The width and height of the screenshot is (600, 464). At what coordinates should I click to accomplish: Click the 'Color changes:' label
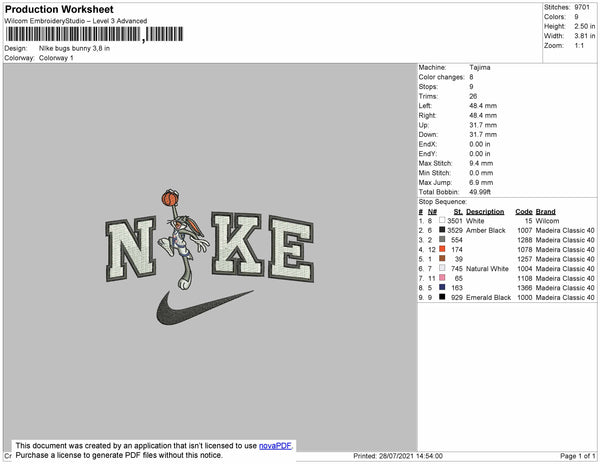pos(441,77)
